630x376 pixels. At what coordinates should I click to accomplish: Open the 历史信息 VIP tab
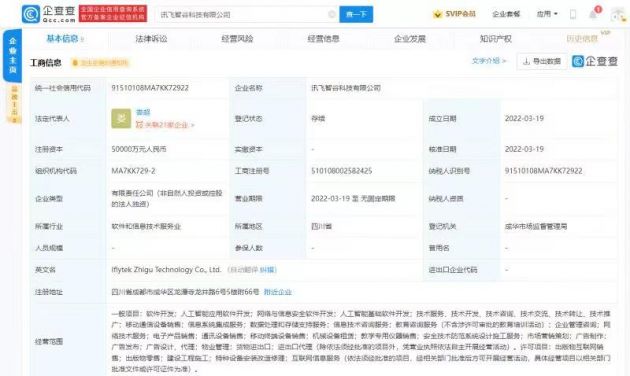pyautogui.click(x=582, y=39)
